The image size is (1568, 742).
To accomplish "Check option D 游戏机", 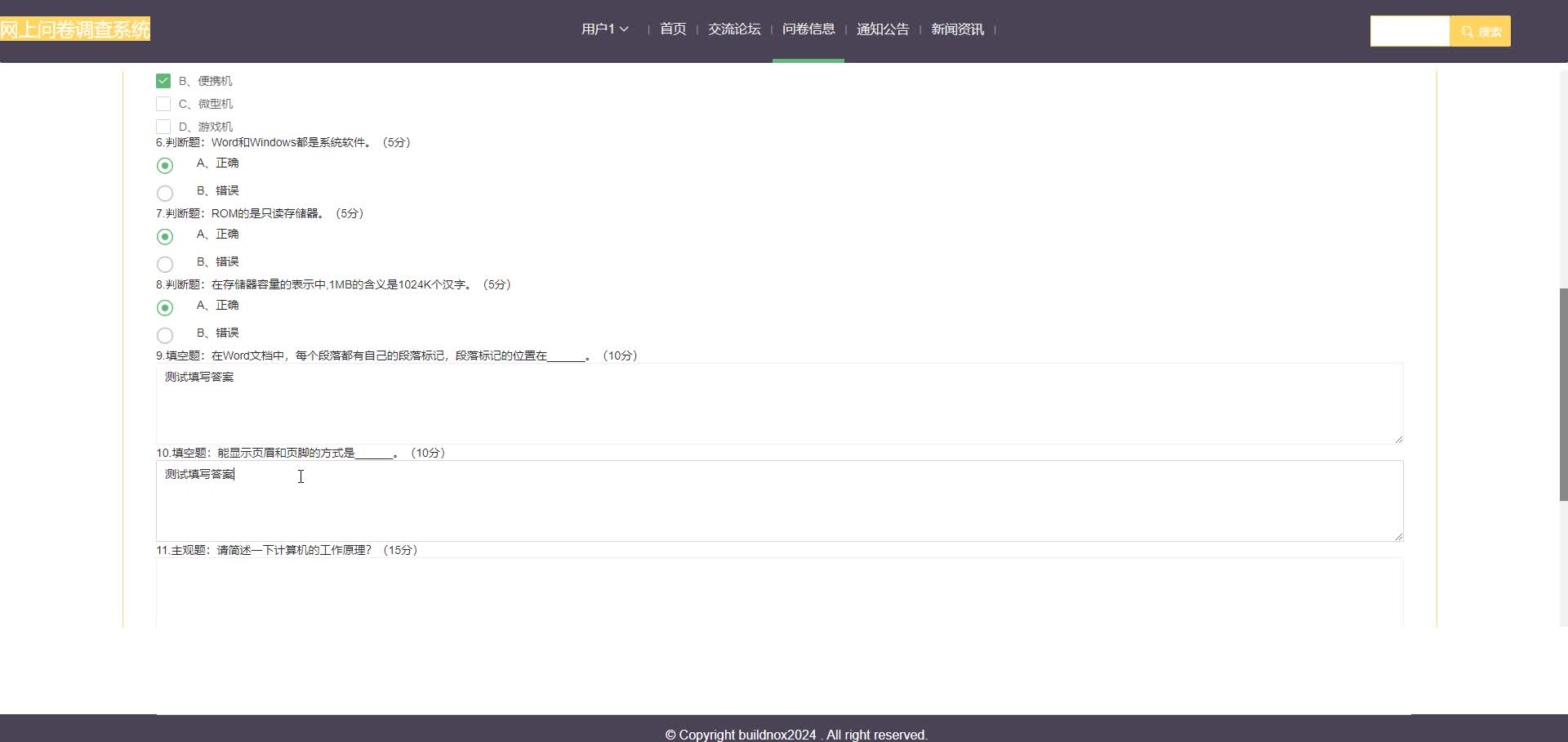I will [163, 127].
